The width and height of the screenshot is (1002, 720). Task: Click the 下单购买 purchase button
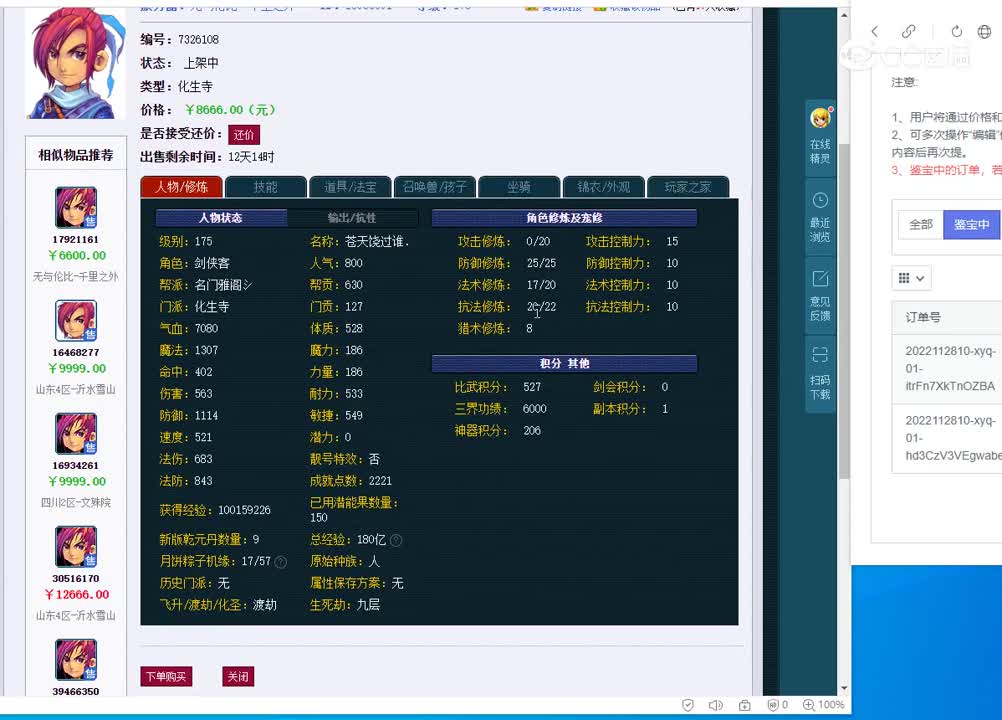[x=166, y=677]
